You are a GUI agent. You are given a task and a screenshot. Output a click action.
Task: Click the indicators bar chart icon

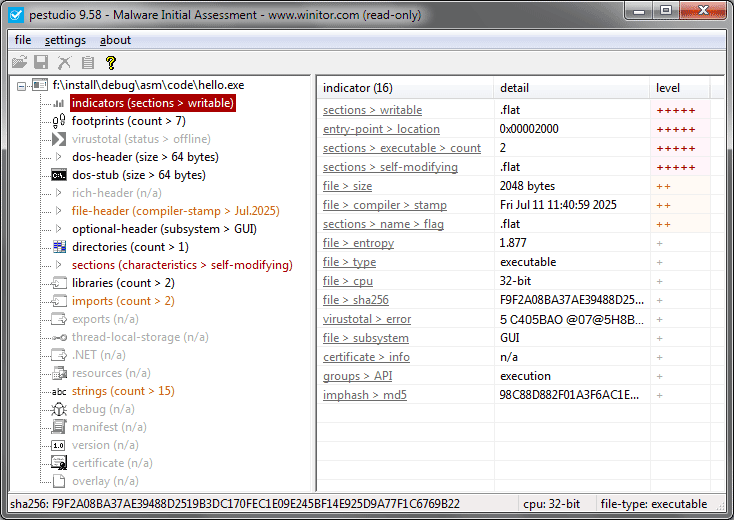click(x=59, y=103)
